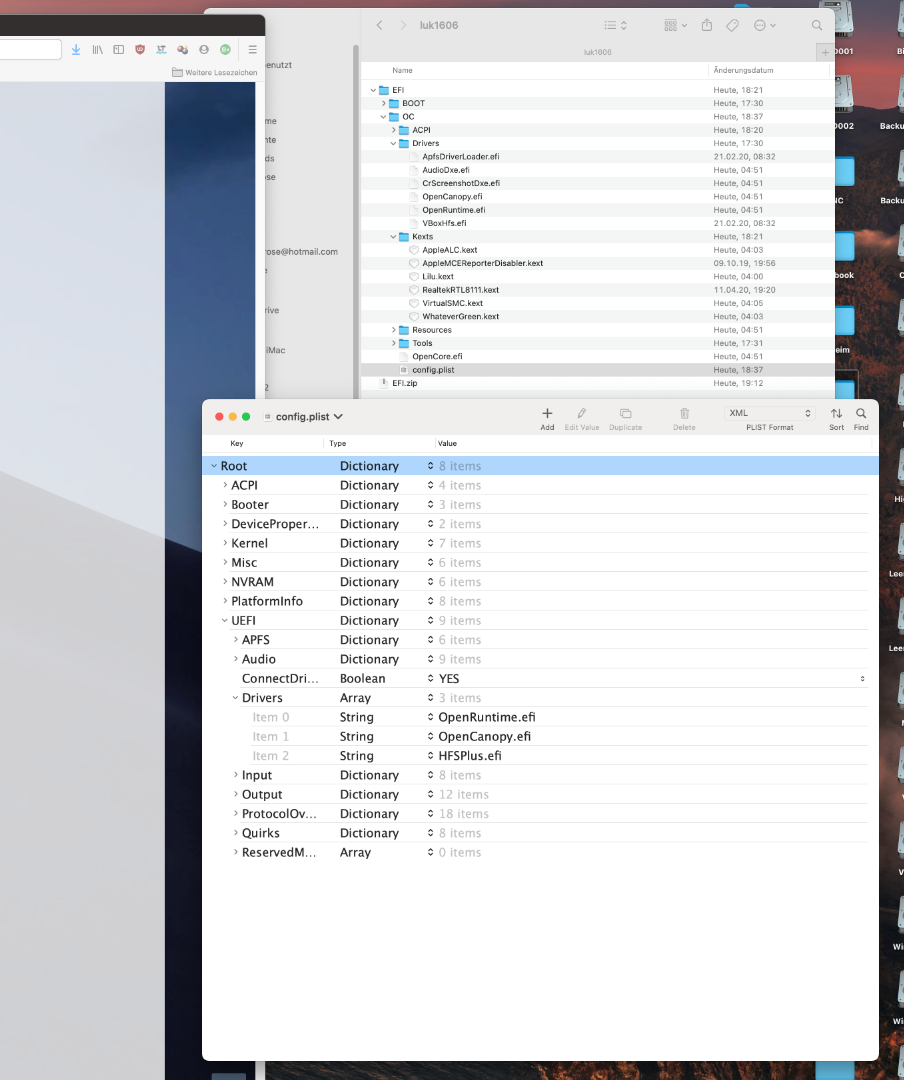Screen dimensions: 904x1080
Task: Click the Finder Share icon
Action: coord(707,25)
